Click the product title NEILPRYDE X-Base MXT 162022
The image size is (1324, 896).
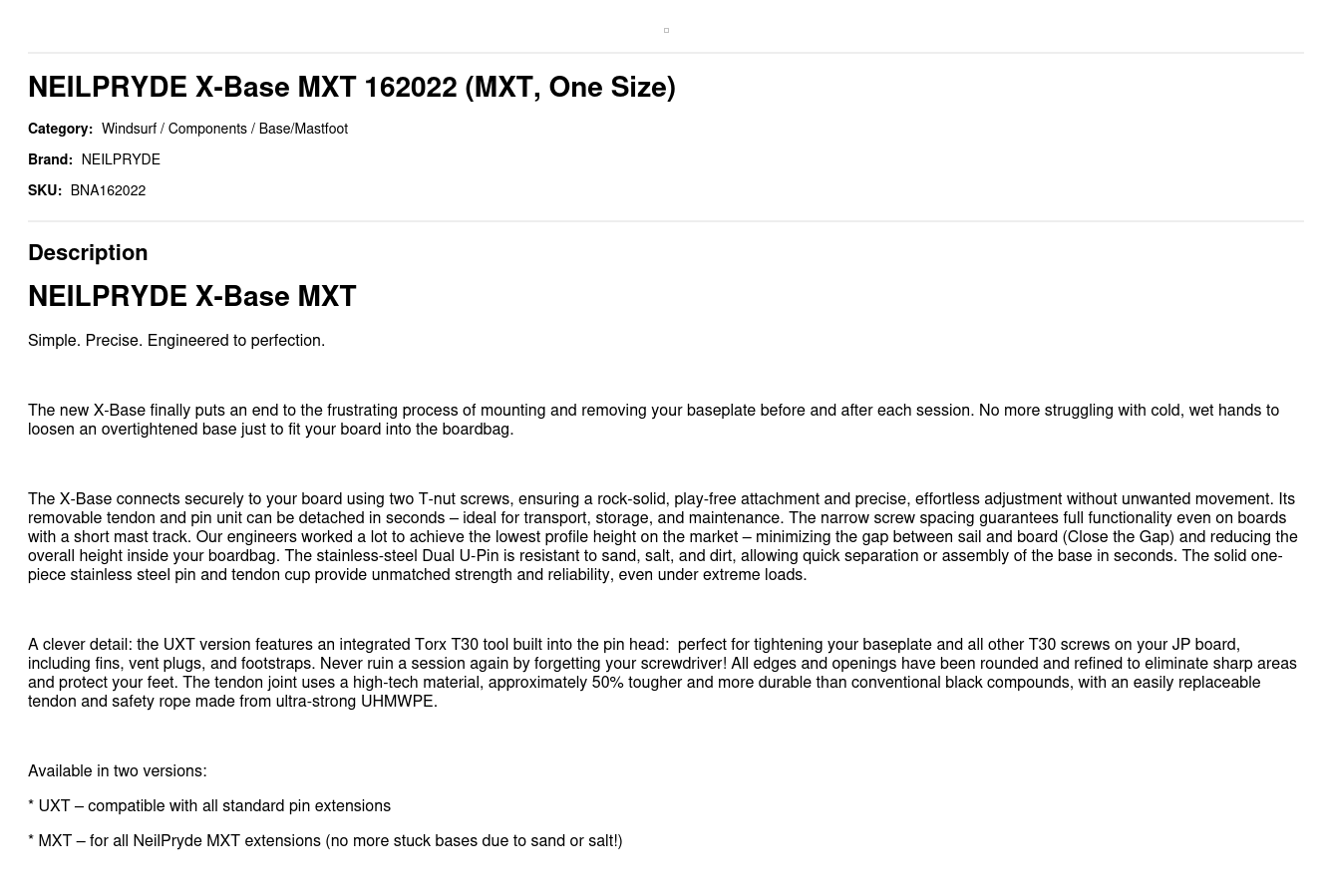point(241,88)
